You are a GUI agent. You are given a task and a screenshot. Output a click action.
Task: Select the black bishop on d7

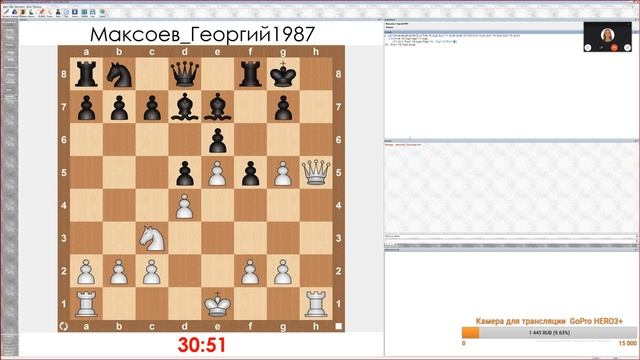(184, 107)
